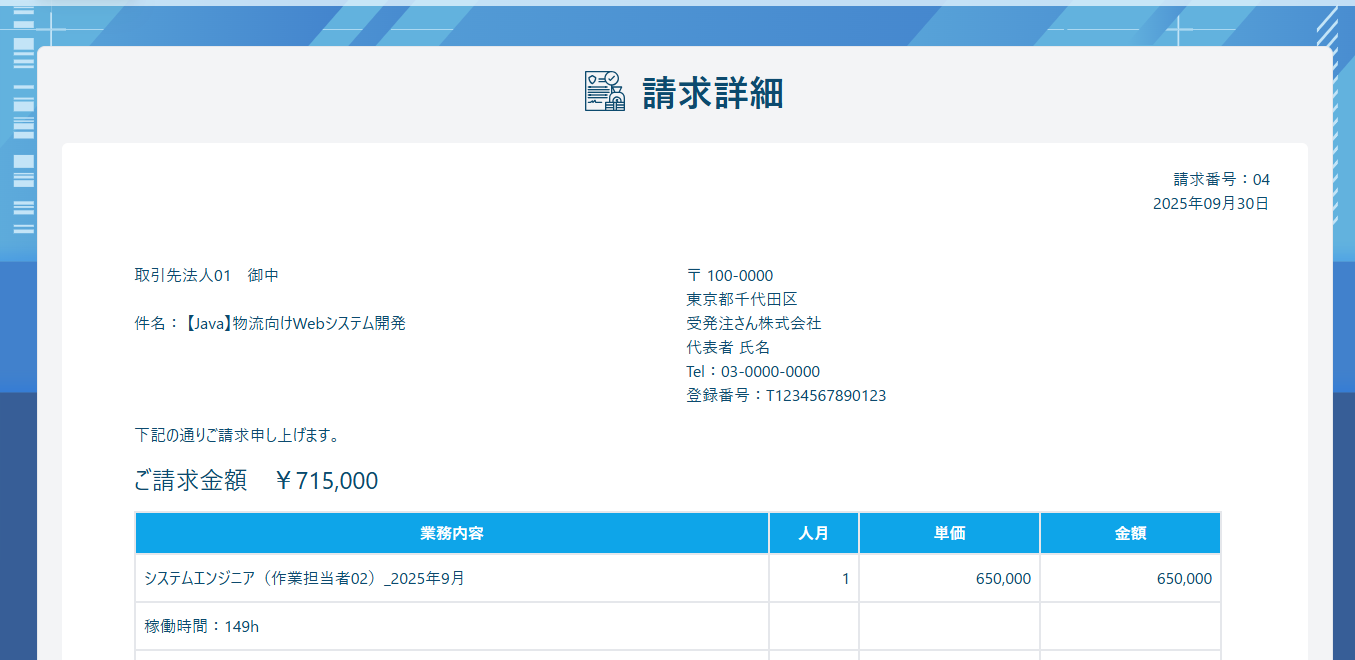Click the representative line 代表者 氏名
This screenshot has height=660, width=1355.
click(x=729, y=347)
